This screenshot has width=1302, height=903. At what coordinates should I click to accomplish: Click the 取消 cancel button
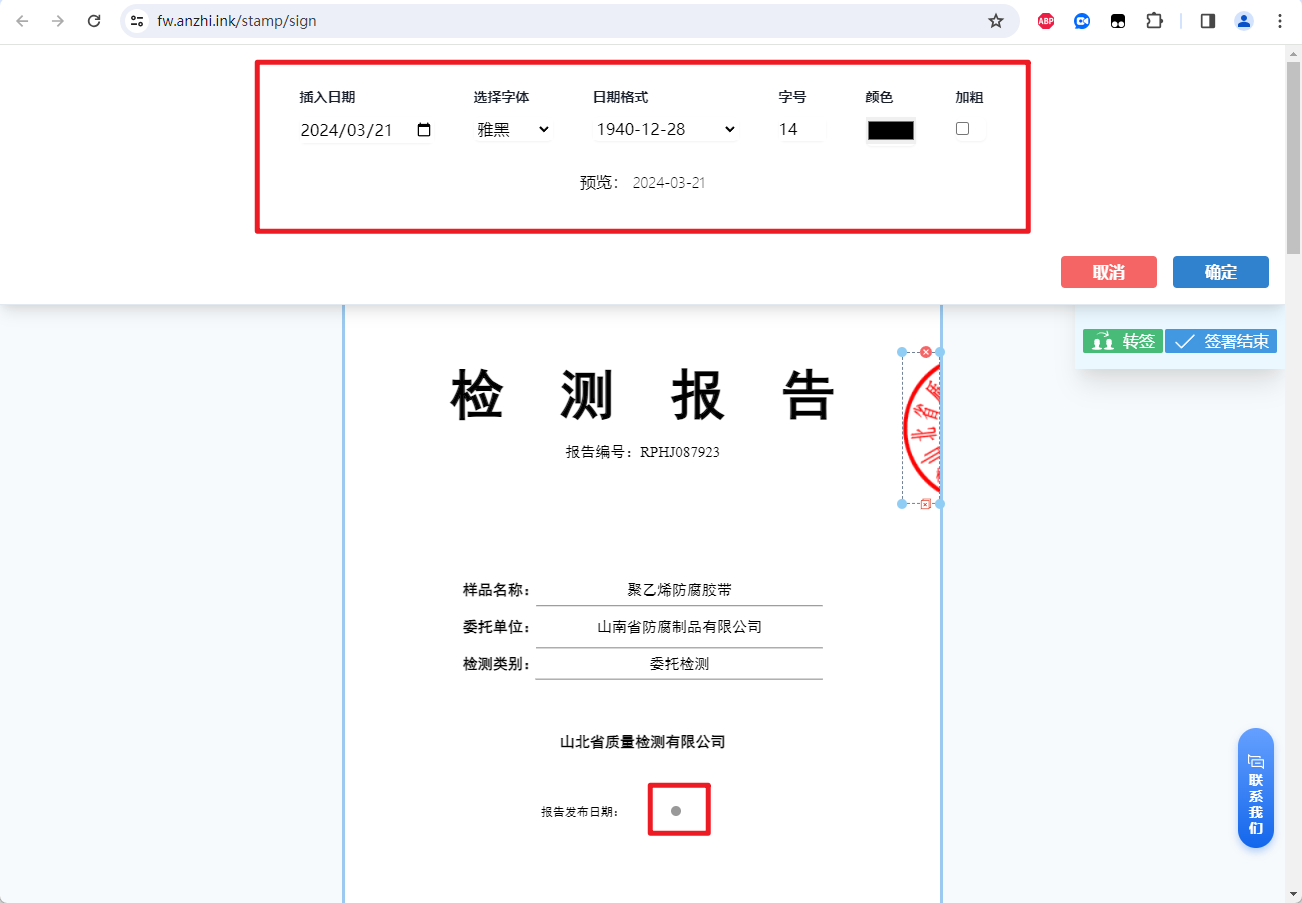coord(1108,272)
